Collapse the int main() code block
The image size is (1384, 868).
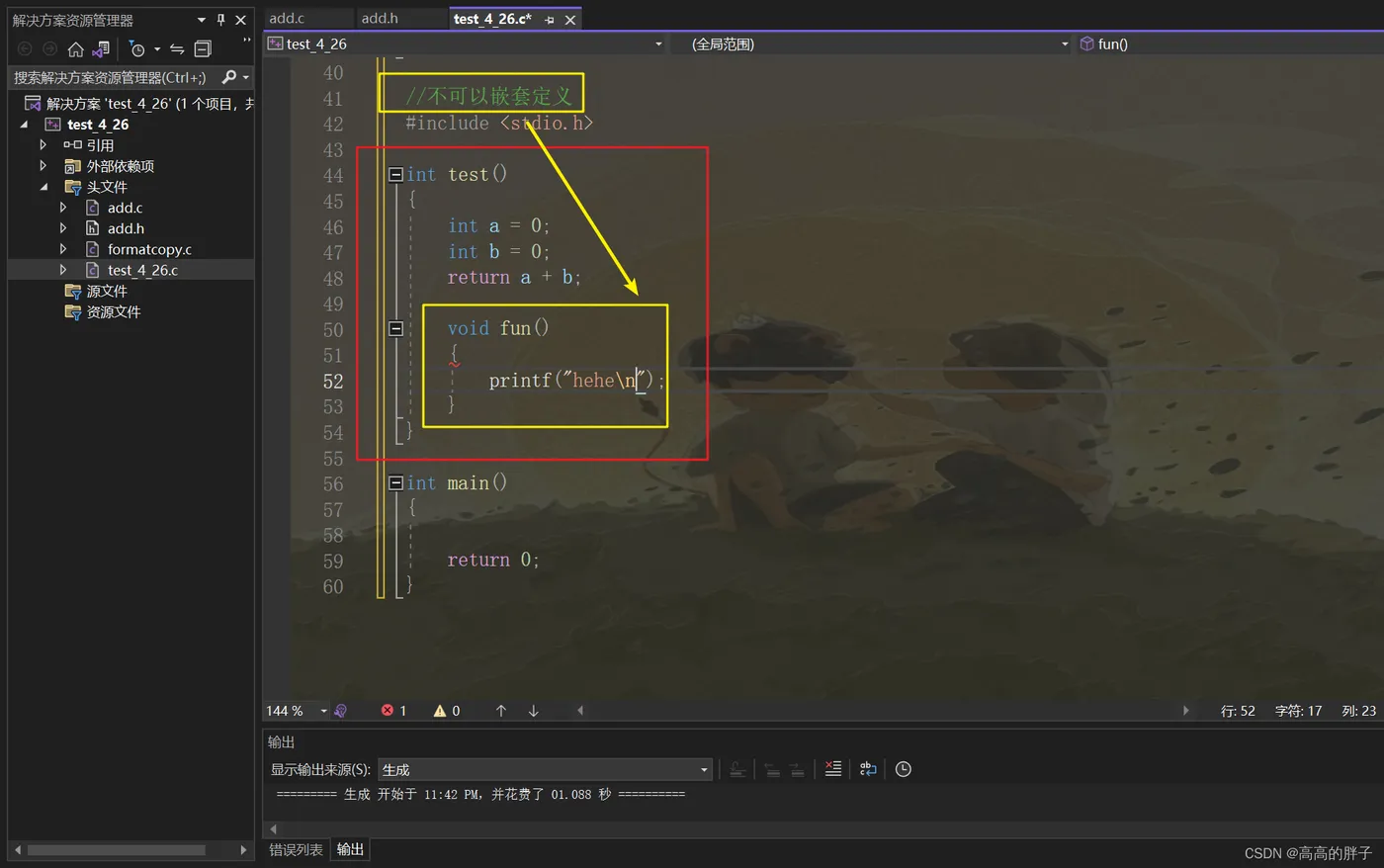pyautogui.click(x=395, y=483)
